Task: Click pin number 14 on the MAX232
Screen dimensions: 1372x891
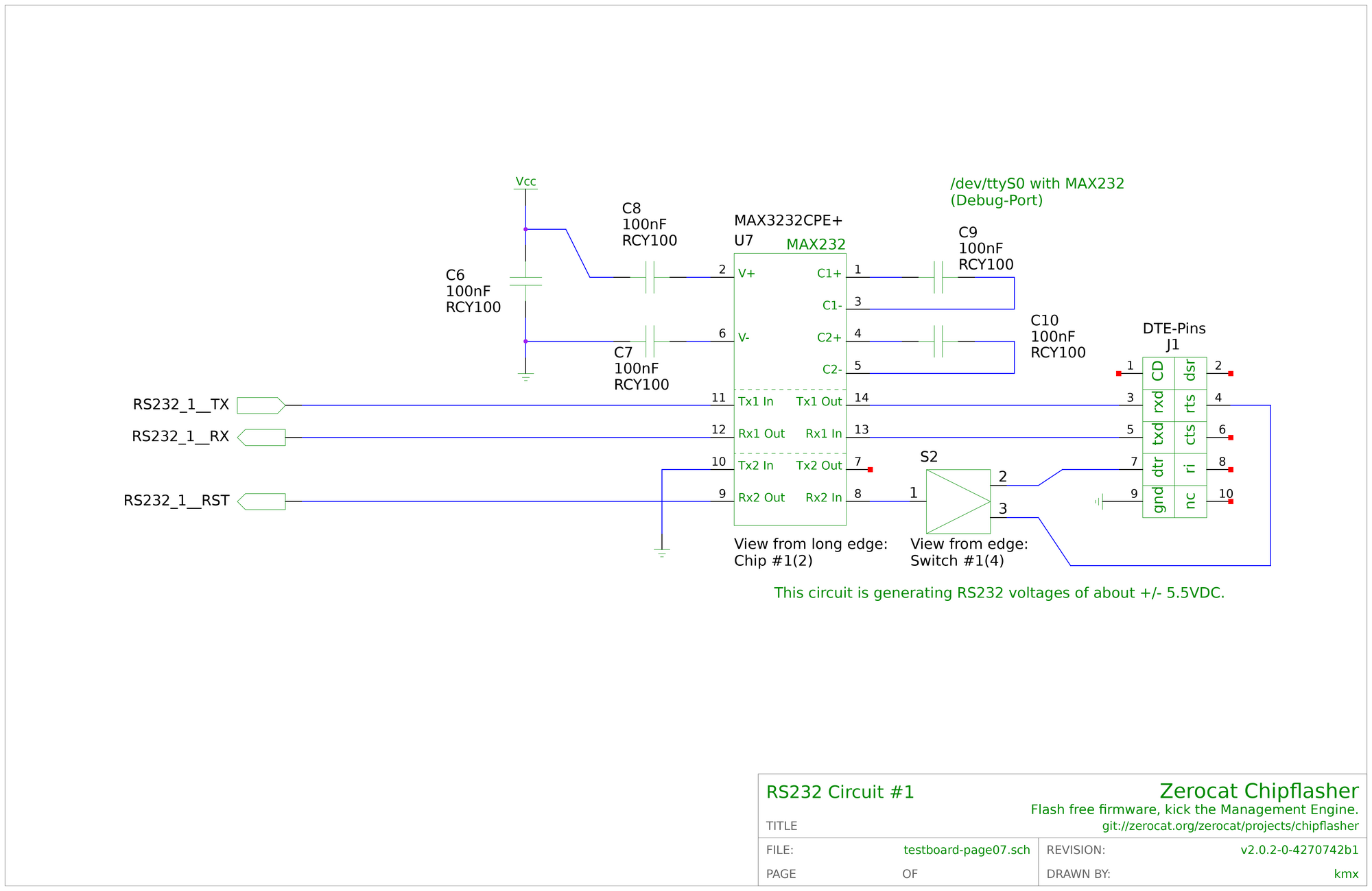Action: coord(861,398)
